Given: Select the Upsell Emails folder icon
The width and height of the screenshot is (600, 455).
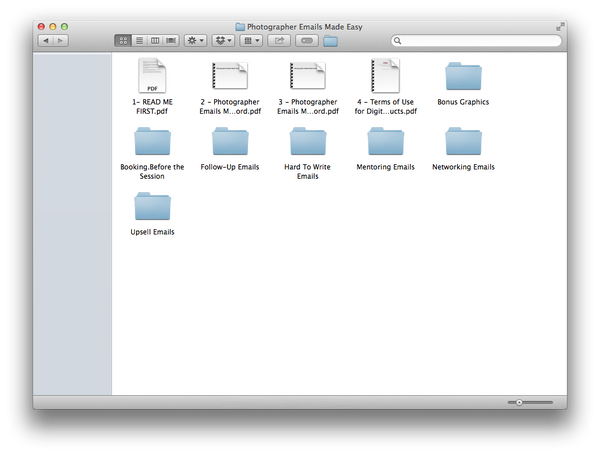Looking at the screenshot, I should tap(152, 206).
